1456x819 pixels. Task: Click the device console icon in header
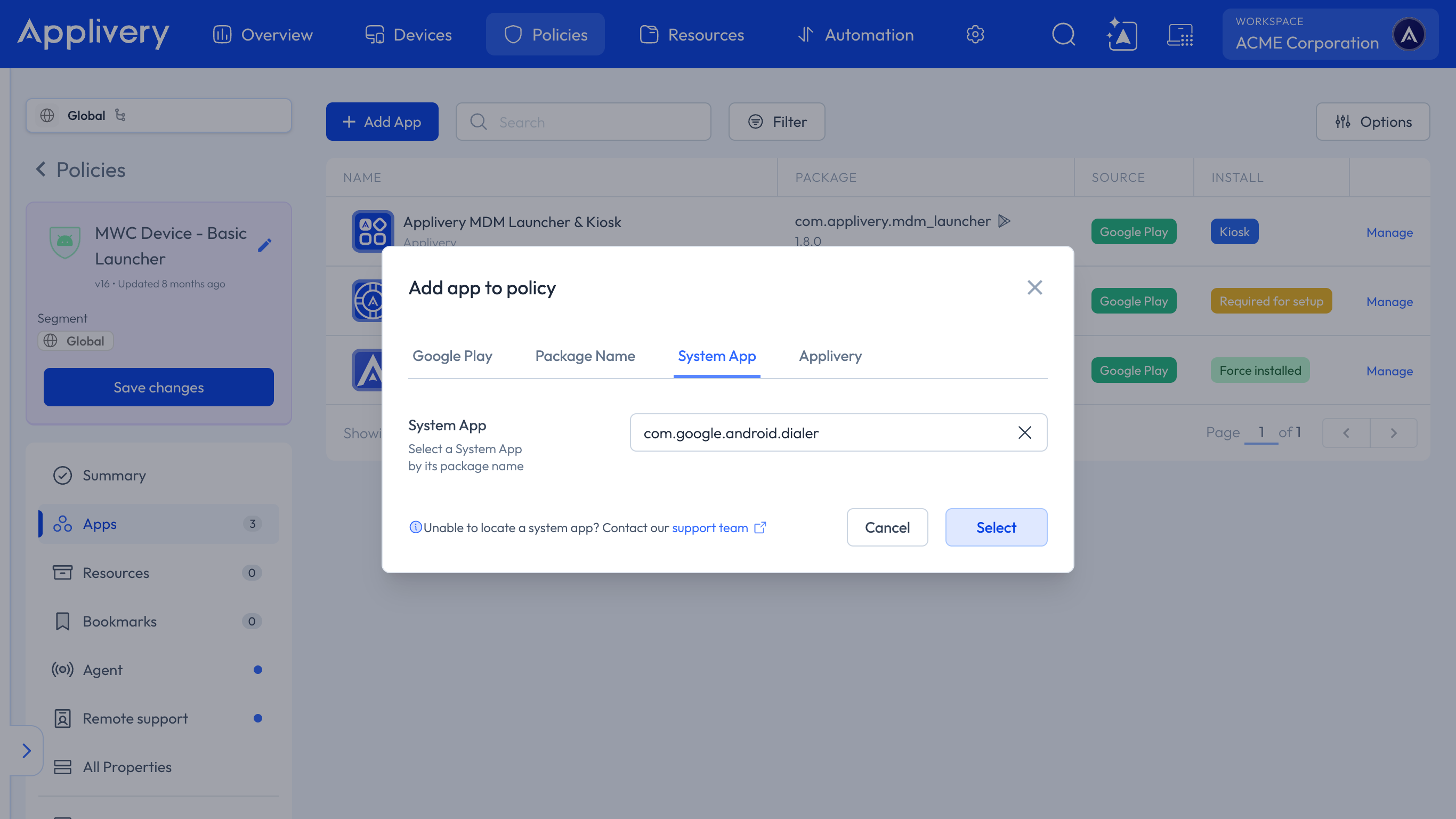(x=1180, y=35)
